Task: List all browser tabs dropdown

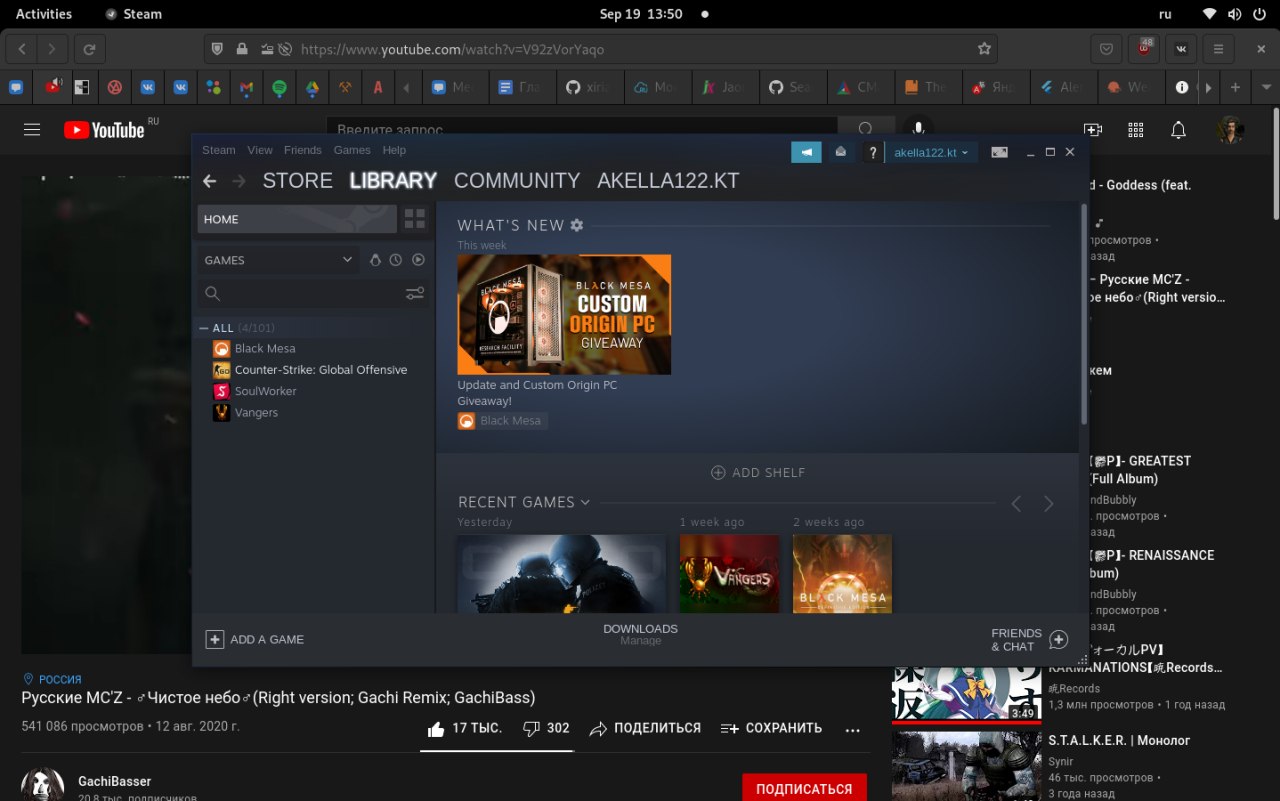Action: click(1267, 87)
